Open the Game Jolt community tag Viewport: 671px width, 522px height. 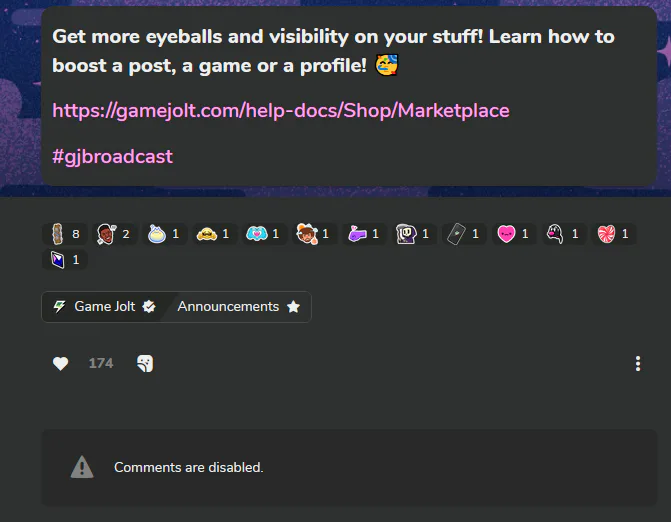pos(104,307)
